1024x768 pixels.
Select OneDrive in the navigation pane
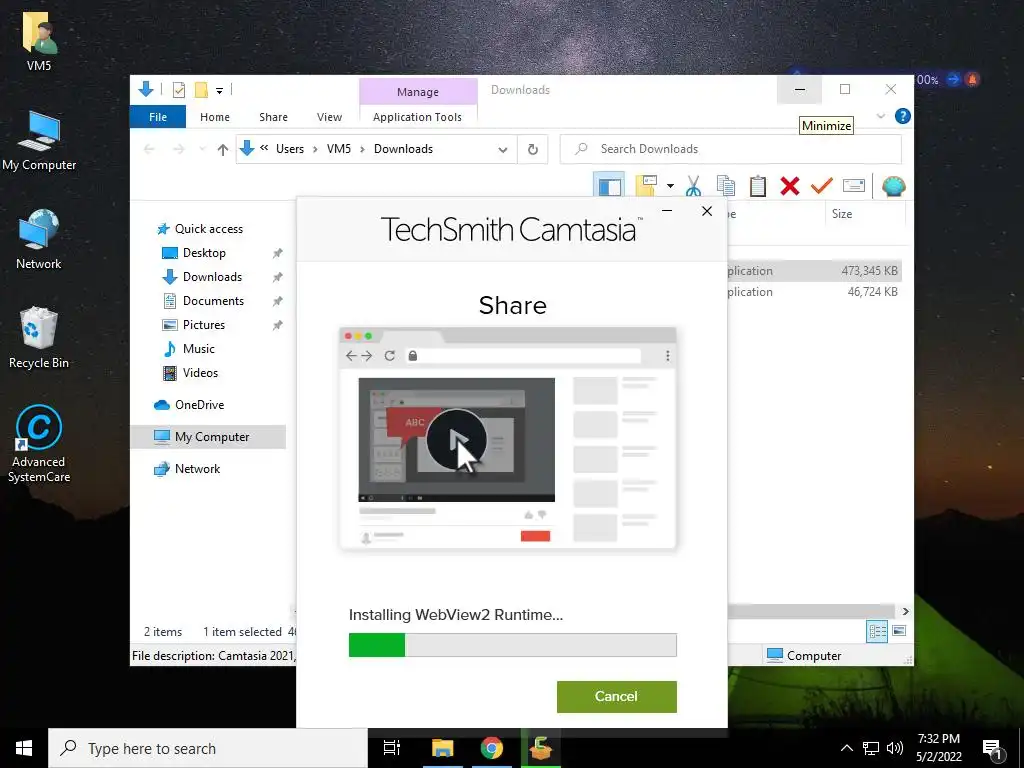point(199,405)
